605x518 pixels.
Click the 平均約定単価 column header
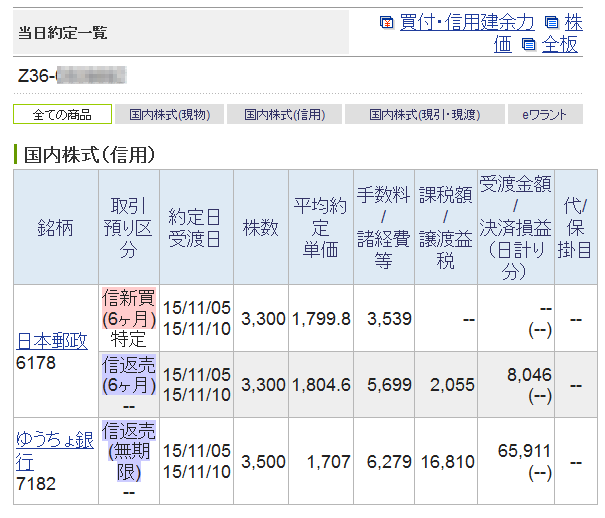click(321, 227)
